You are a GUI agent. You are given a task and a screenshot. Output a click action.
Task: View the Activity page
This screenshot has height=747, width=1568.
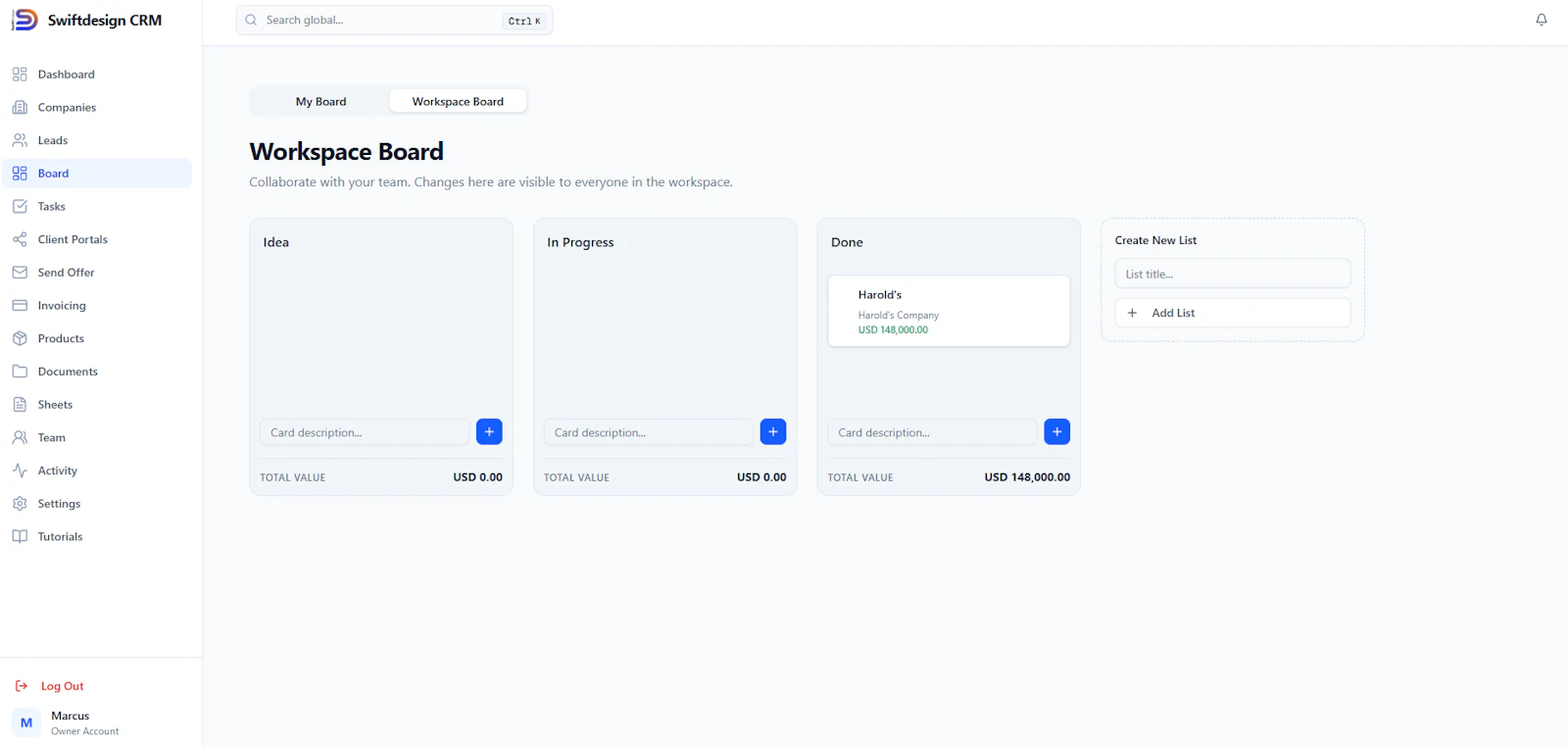coord(98,471)
